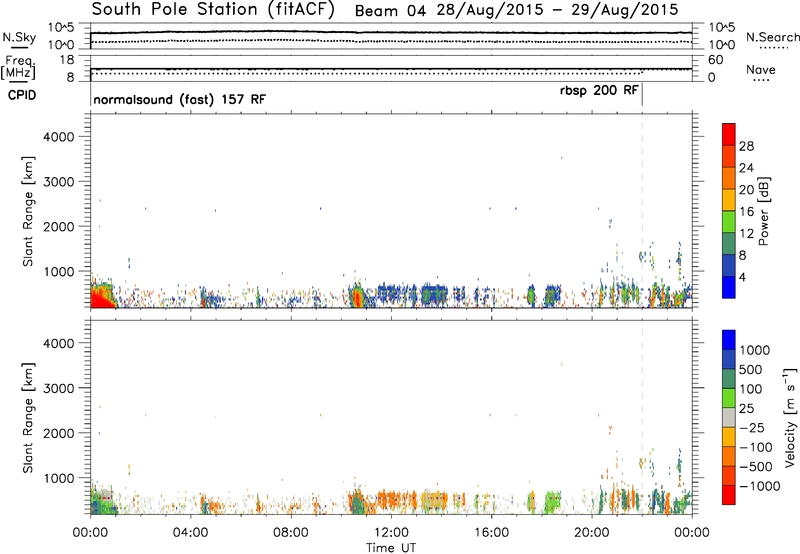Click the 'Time UT' axis label
The width and height of the screenshot is (800, 554).
coord(391,548)
